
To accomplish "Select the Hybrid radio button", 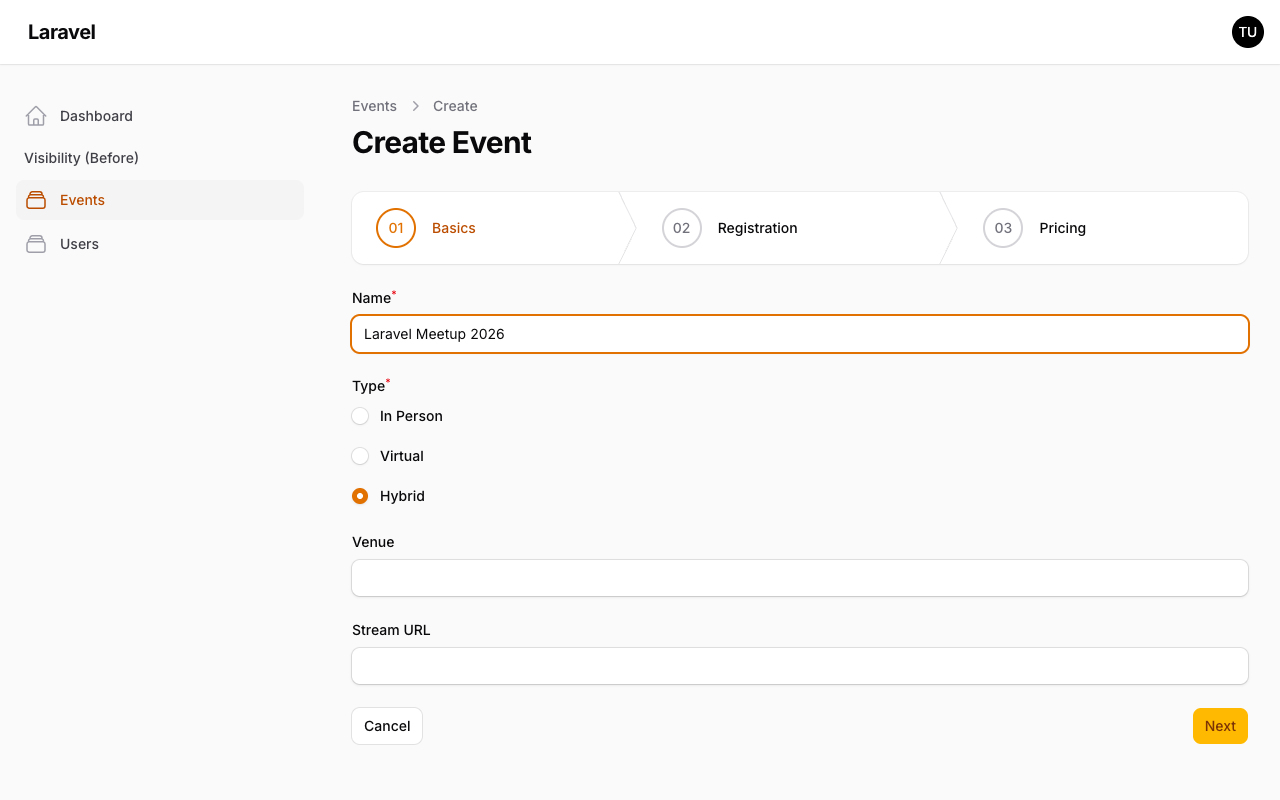I will 360,496.
